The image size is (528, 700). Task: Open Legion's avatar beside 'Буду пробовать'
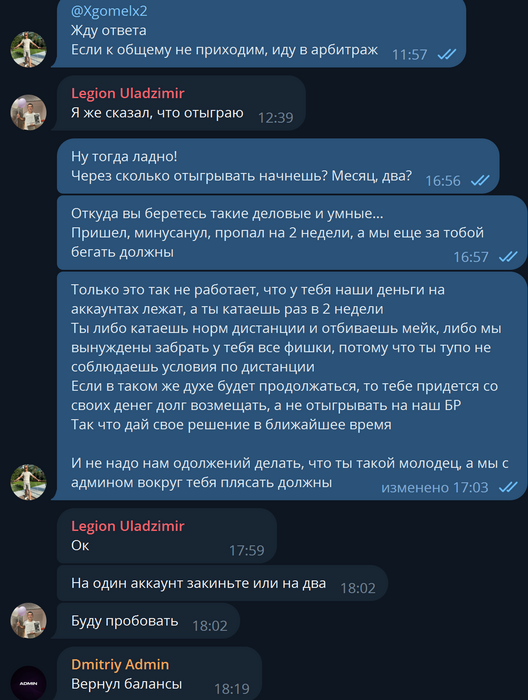click(x=29, y=621)
